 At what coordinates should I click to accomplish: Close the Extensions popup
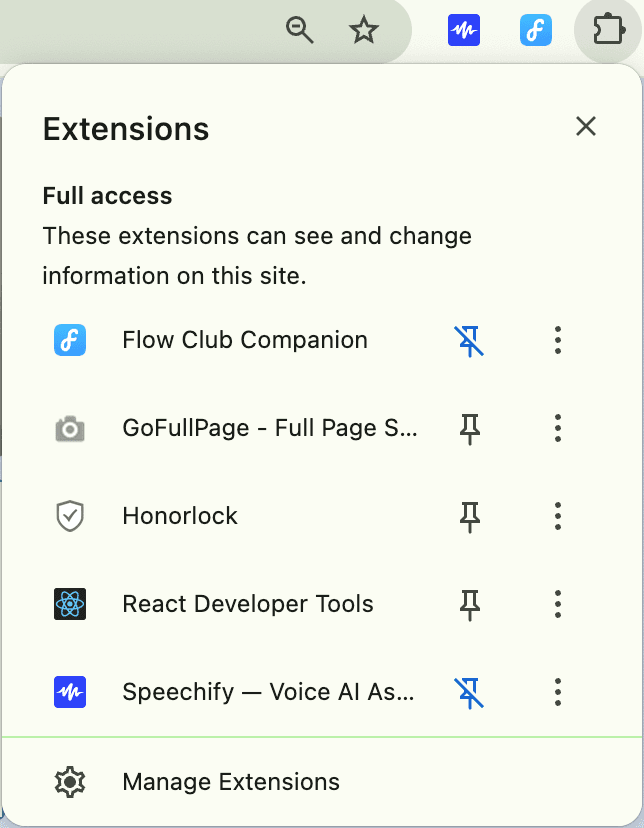(x=585, y=127)
